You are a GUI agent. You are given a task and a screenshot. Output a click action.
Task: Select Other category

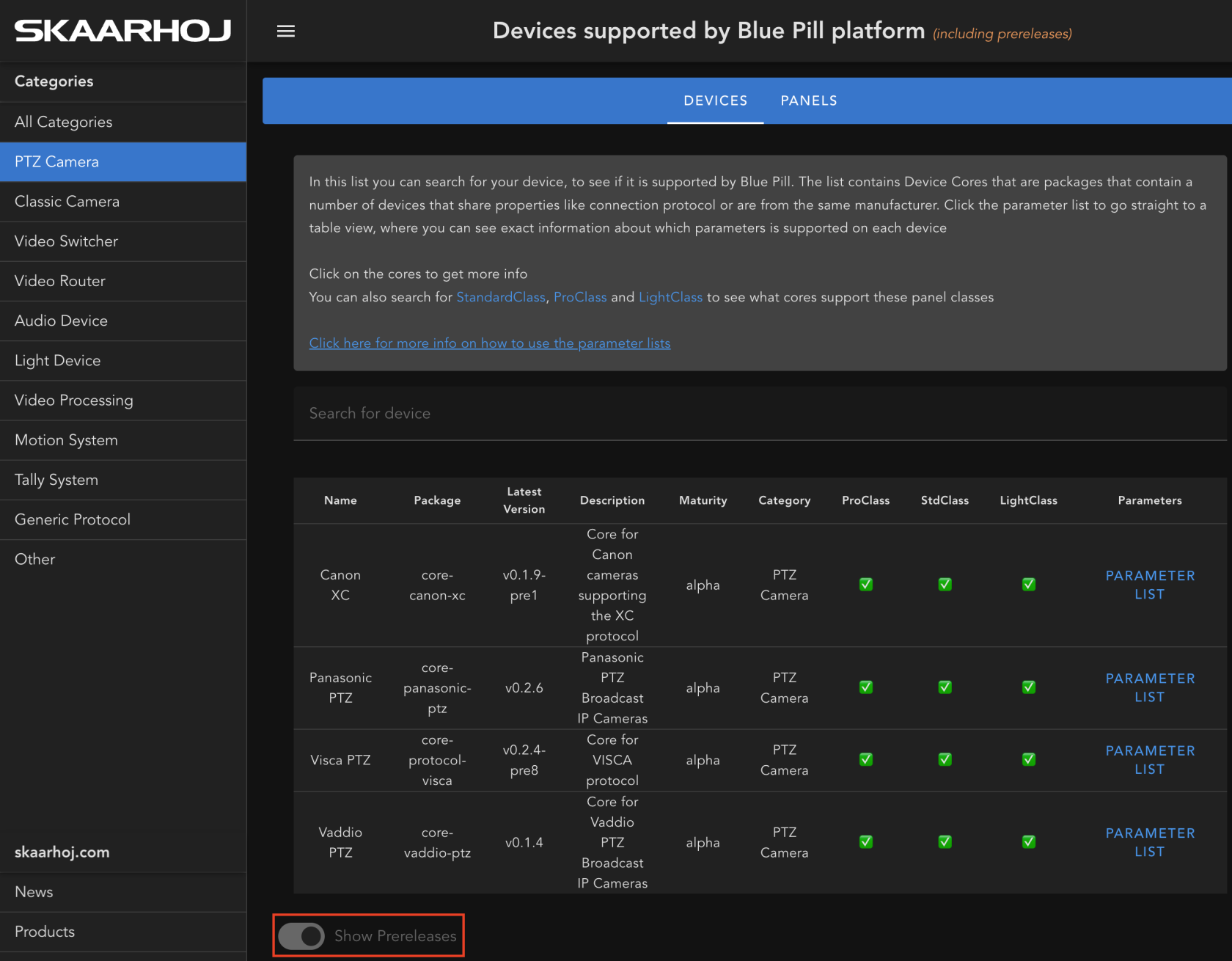click(x=123, y=559)
